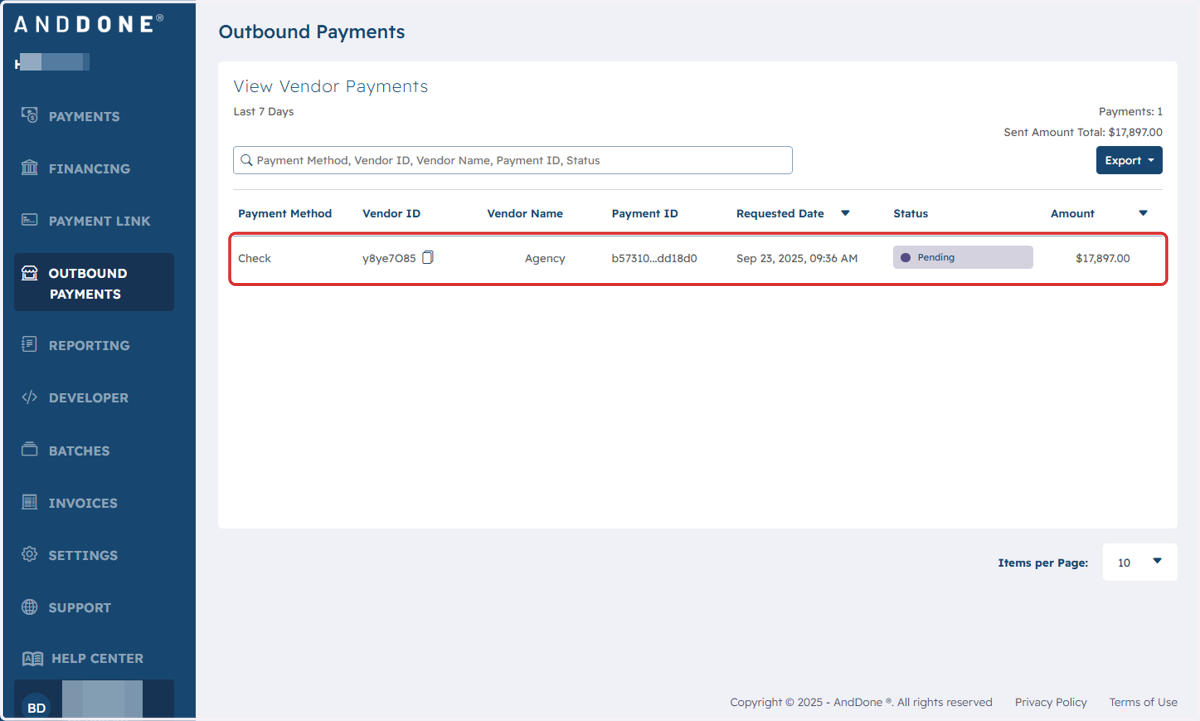Toggle sort arrow beside Amount header
This screenshot has width=1200, height=721.
(x=1143, y=213)
